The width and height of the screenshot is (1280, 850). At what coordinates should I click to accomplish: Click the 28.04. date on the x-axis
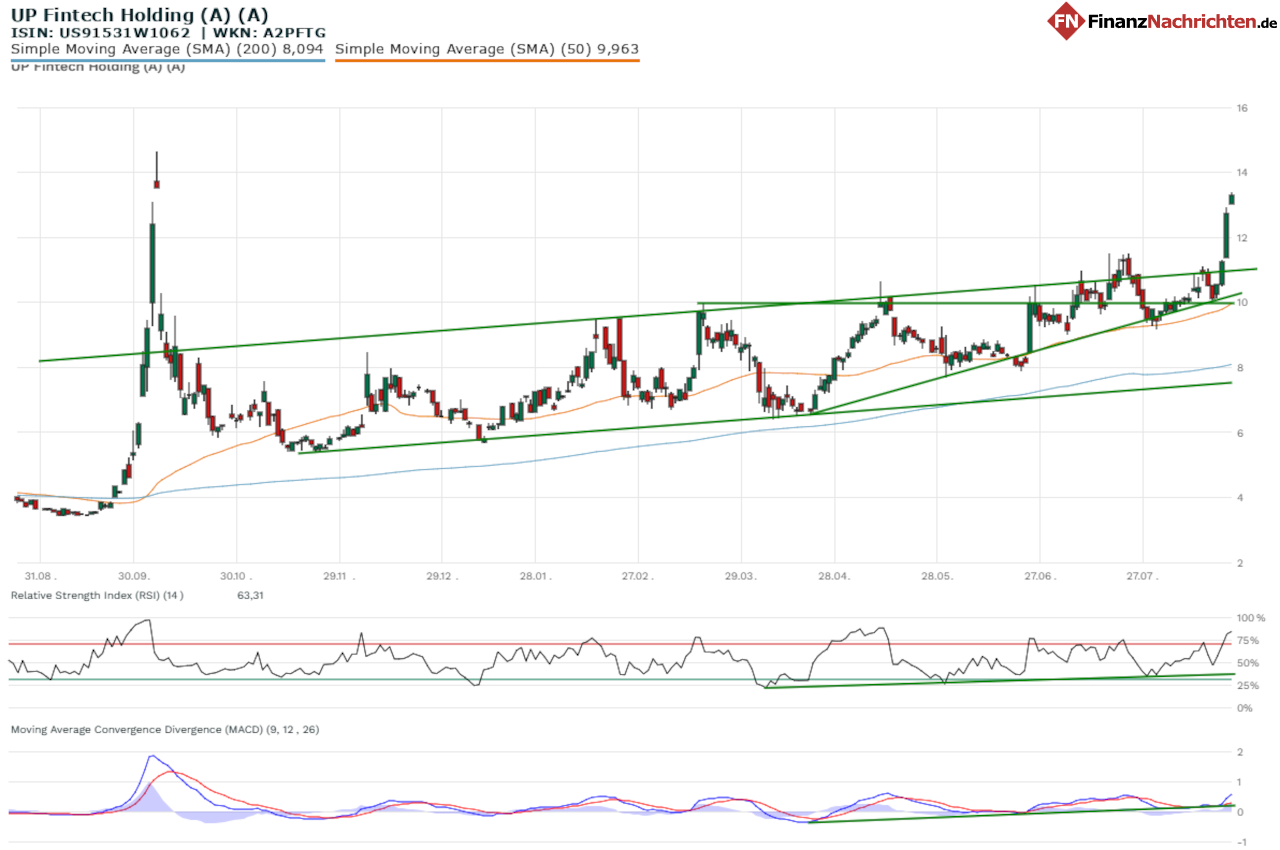[x=834, y=577]
